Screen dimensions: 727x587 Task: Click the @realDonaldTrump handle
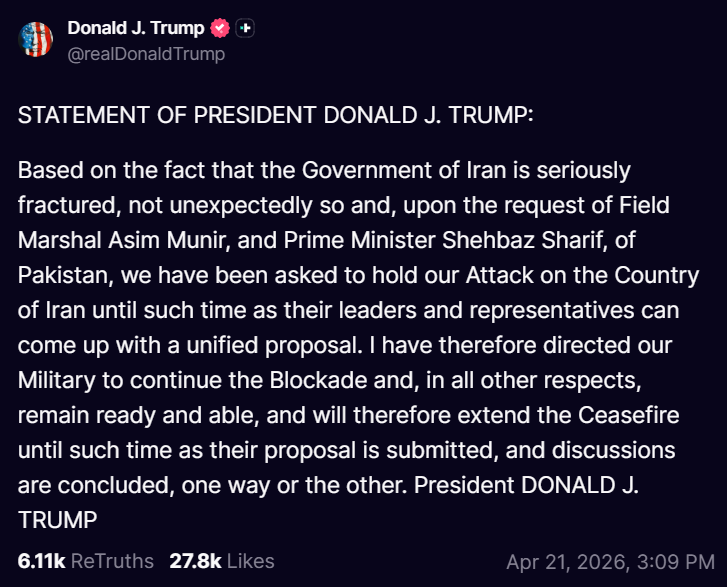pyautogui.click(x=146, y=54)
